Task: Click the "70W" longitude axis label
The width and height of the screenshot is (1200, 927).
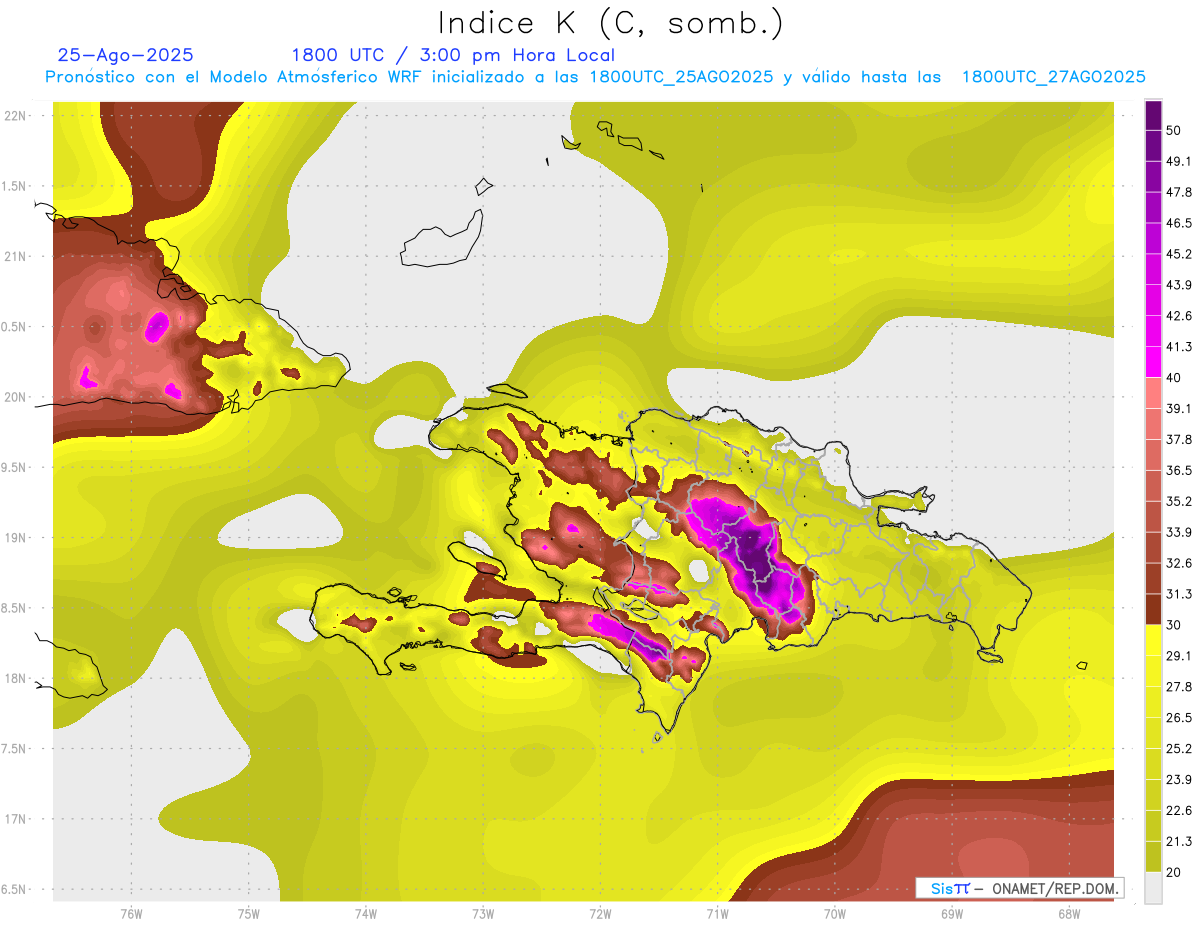Action: (x=835, y=913)
